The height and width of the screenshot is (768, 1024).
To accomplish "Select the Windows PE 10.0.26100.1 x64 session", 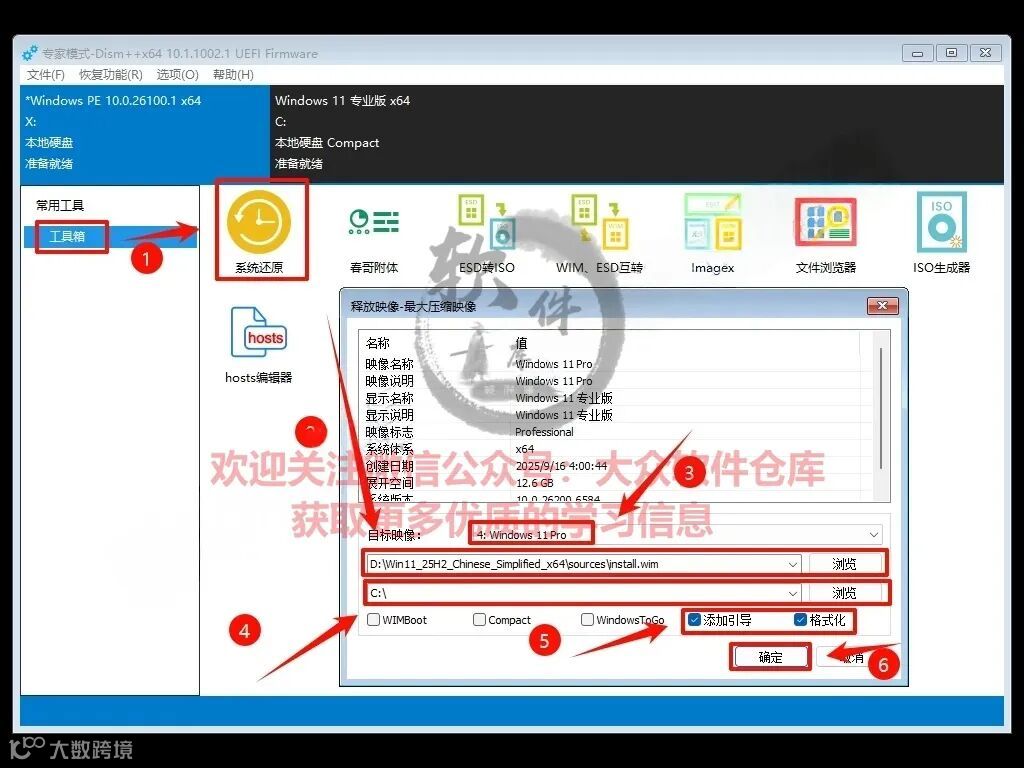I will 145,133.
